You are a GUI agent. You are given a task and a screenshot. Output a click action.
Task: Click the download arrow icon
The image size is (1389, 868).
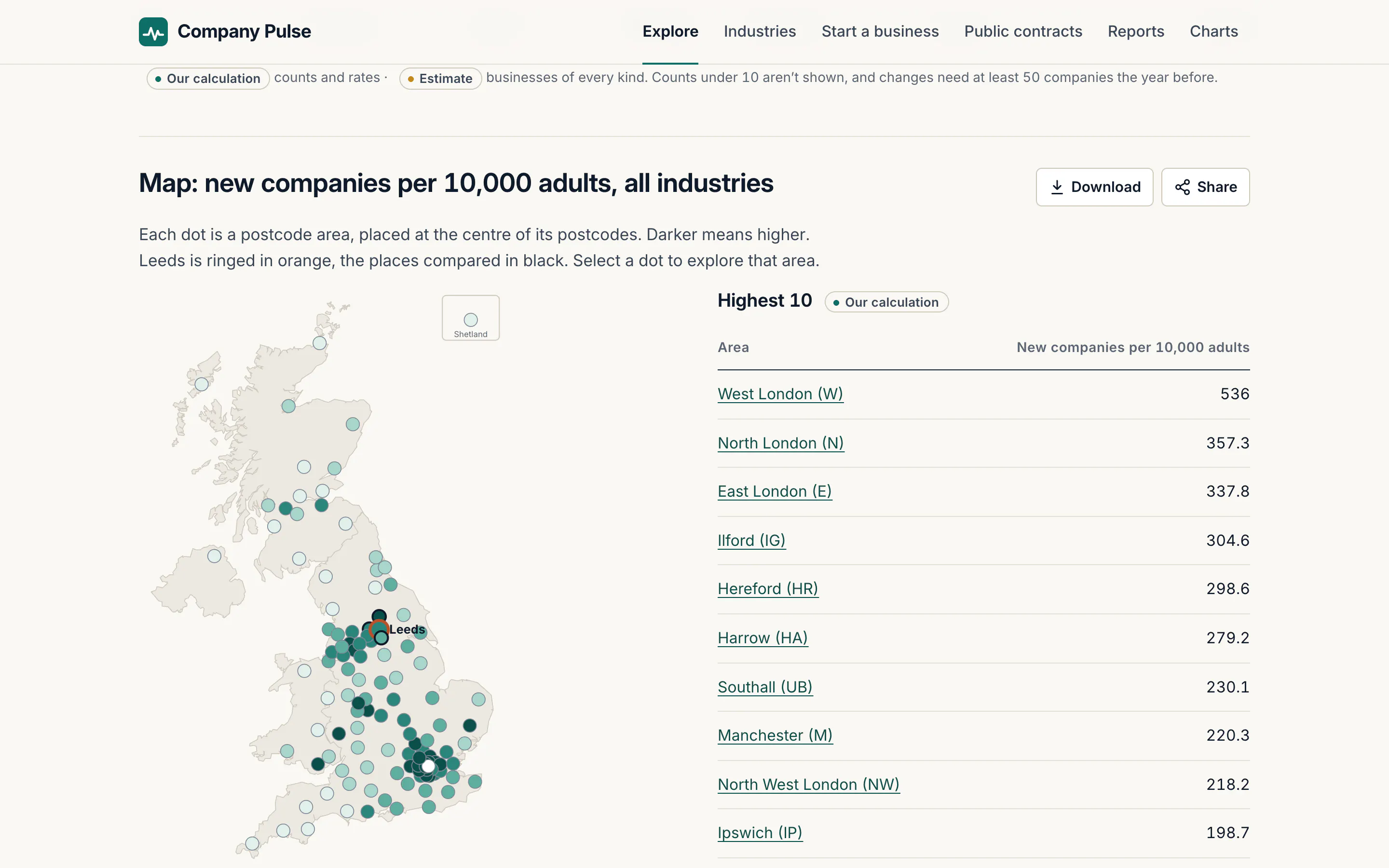point(1057,187)
